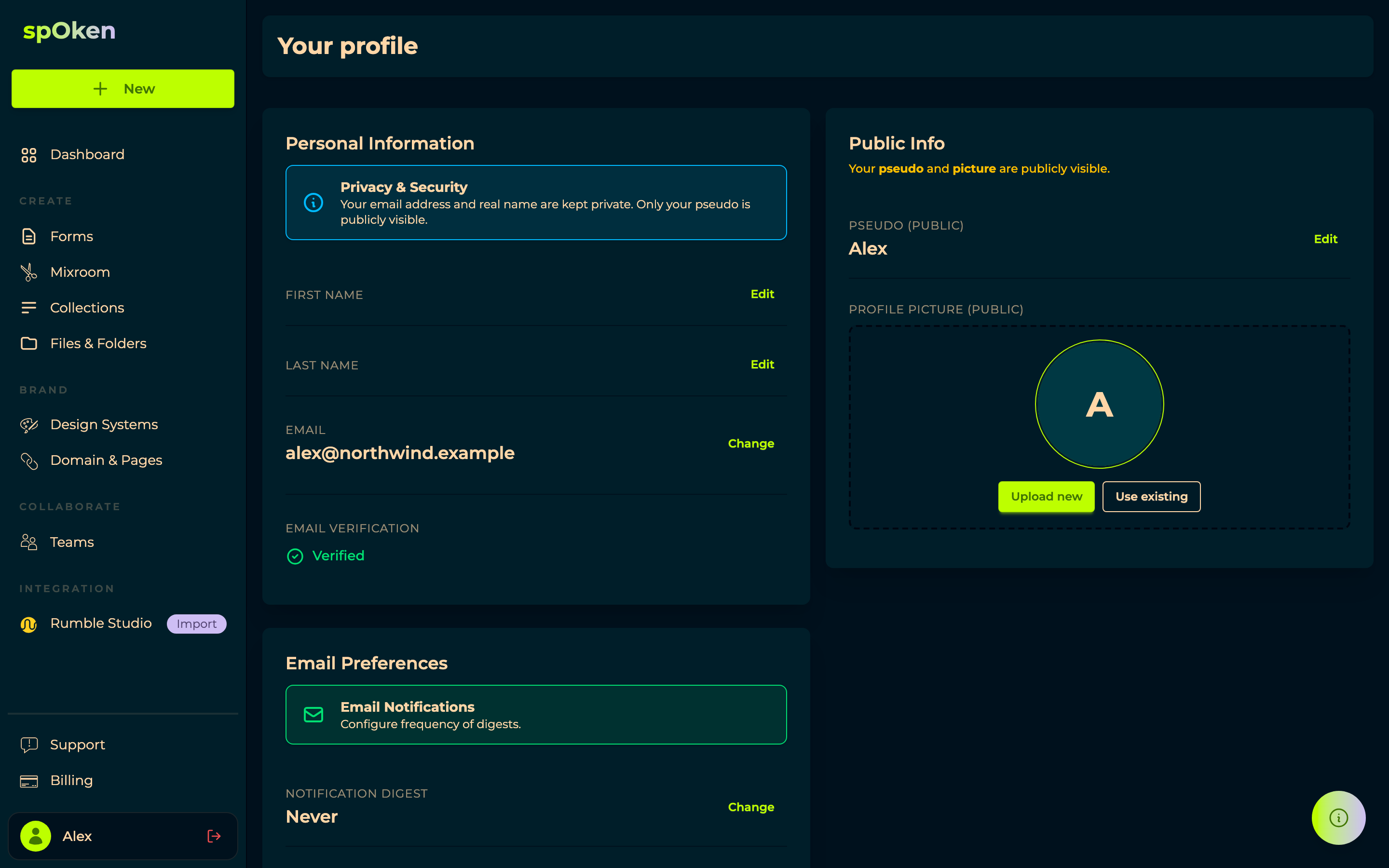Open Design Systems page
The width and height of the screenshot is (1389, 868).
click(x=123, y=425)
